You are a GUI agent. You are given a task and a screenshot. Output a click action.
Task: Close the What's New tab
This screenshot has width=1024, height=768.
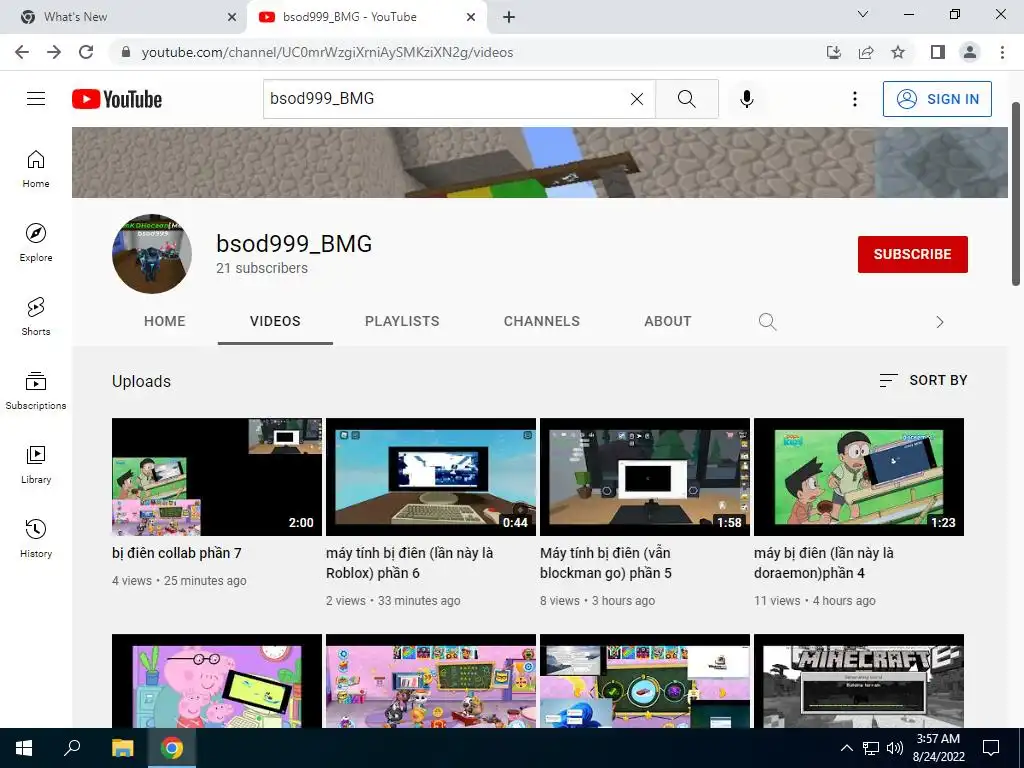pyautogui.click(x=232, y=17)
